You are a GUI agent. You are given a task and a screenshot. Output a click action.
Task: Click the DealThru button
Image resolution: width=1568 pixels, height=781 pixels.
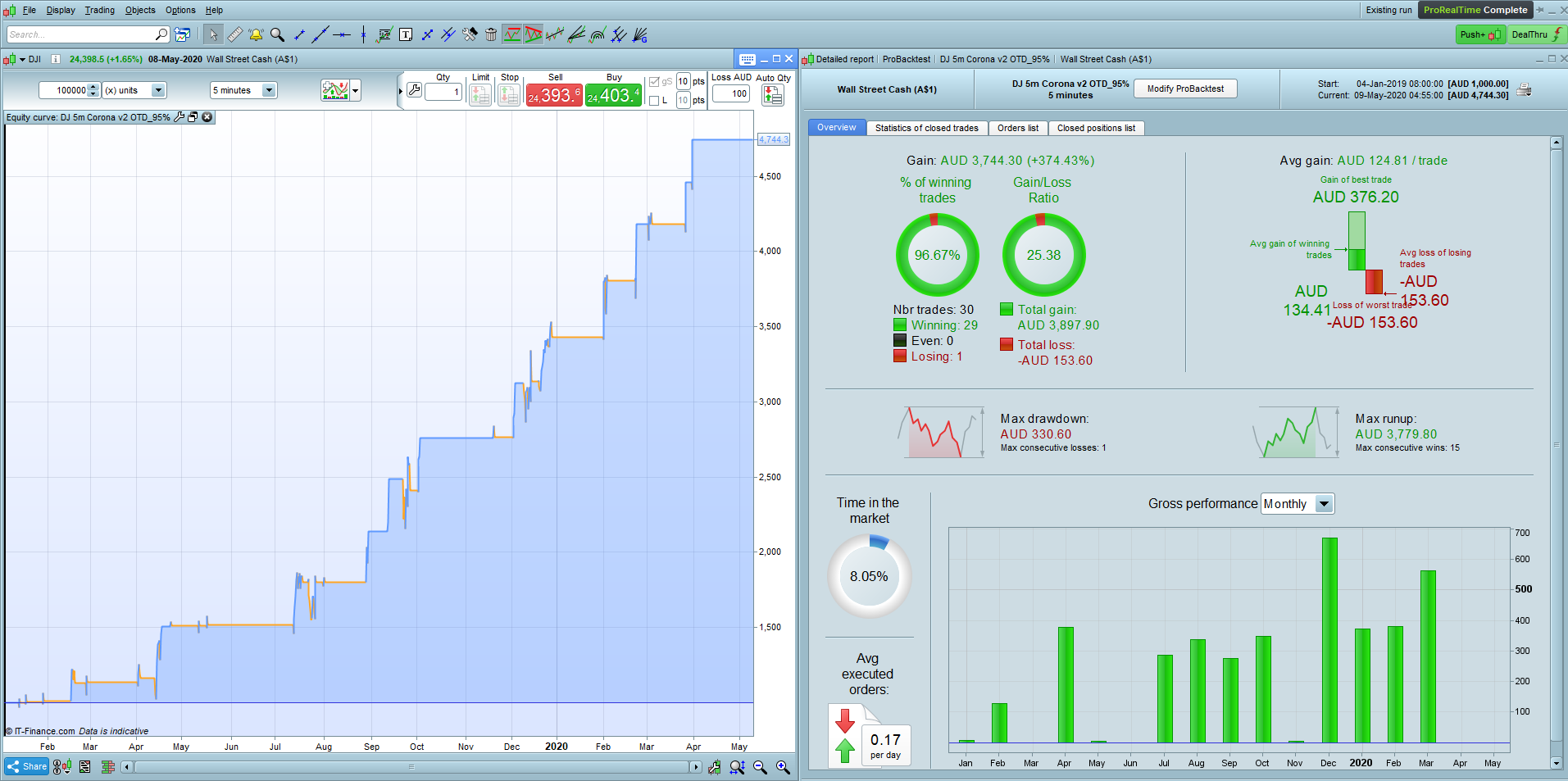(1536, 34)
